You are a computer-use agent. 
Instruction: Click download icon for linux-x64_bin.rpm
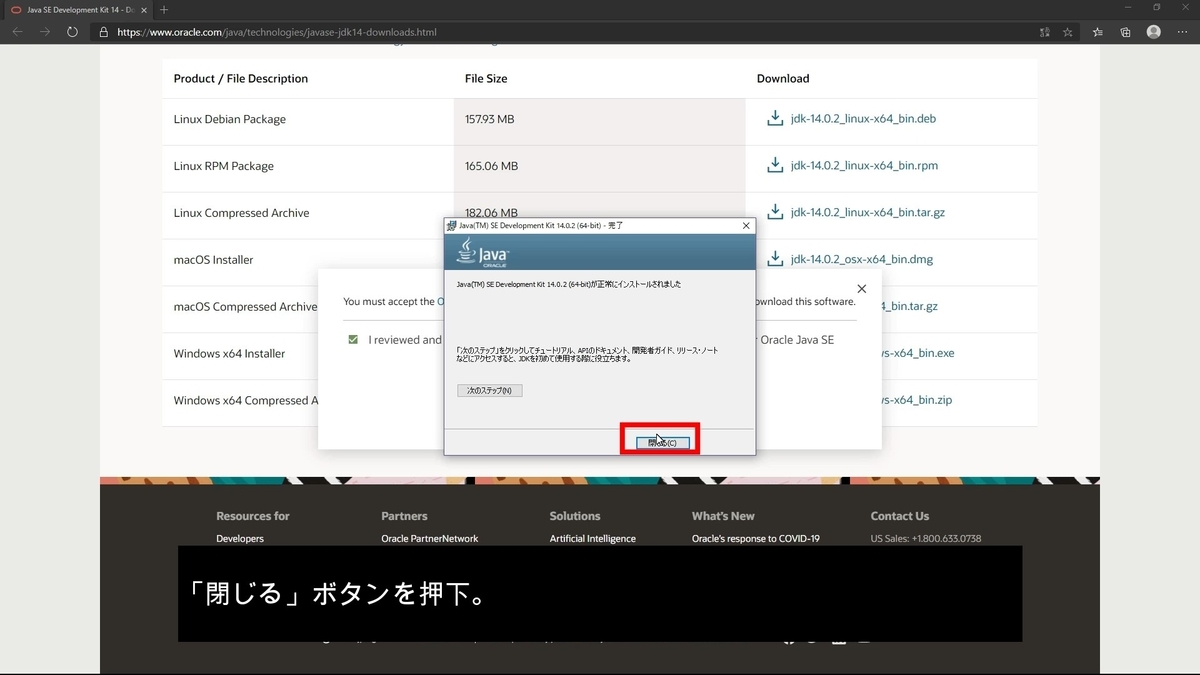click(775, 165)
